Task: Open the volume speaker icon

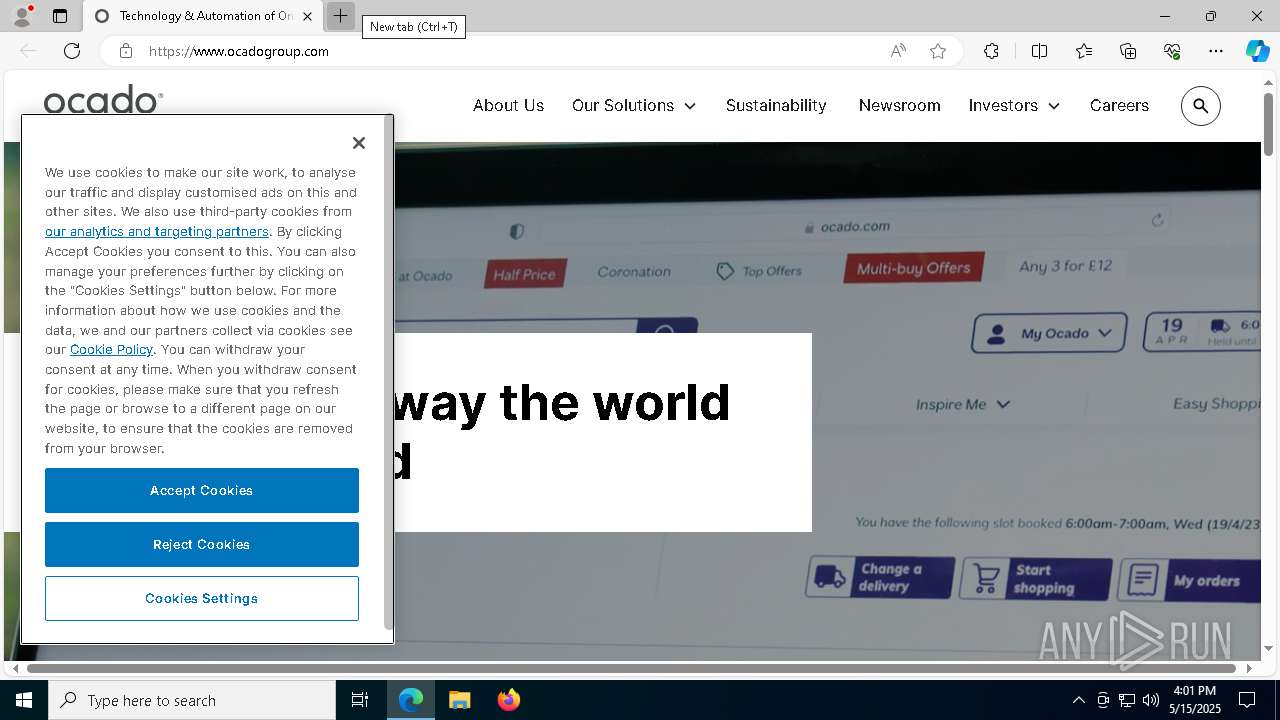Action: click(x=1151, y=700)
